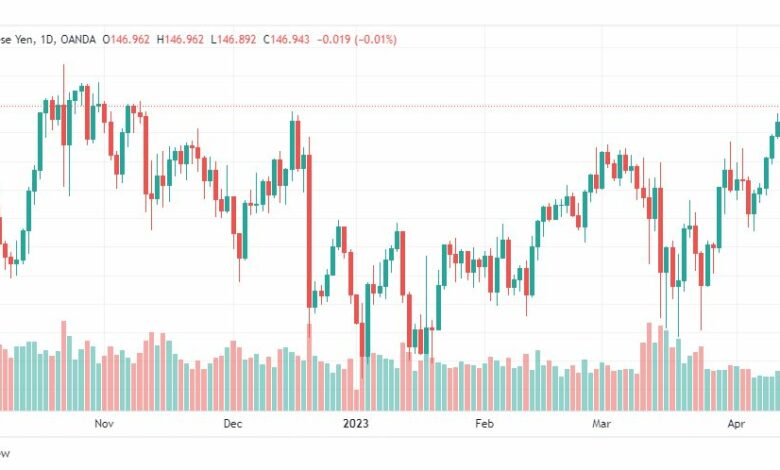Click the close value C146.943

286,39
